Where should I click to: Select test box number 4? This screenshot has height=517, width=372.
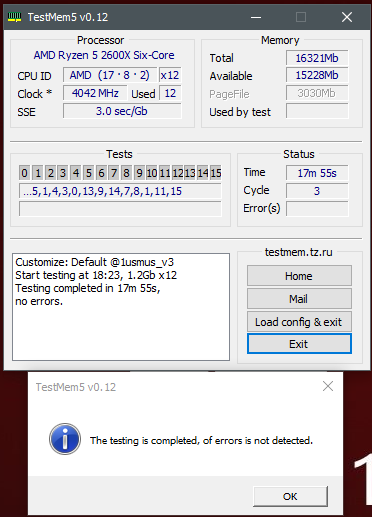click(x=76, y=173)
